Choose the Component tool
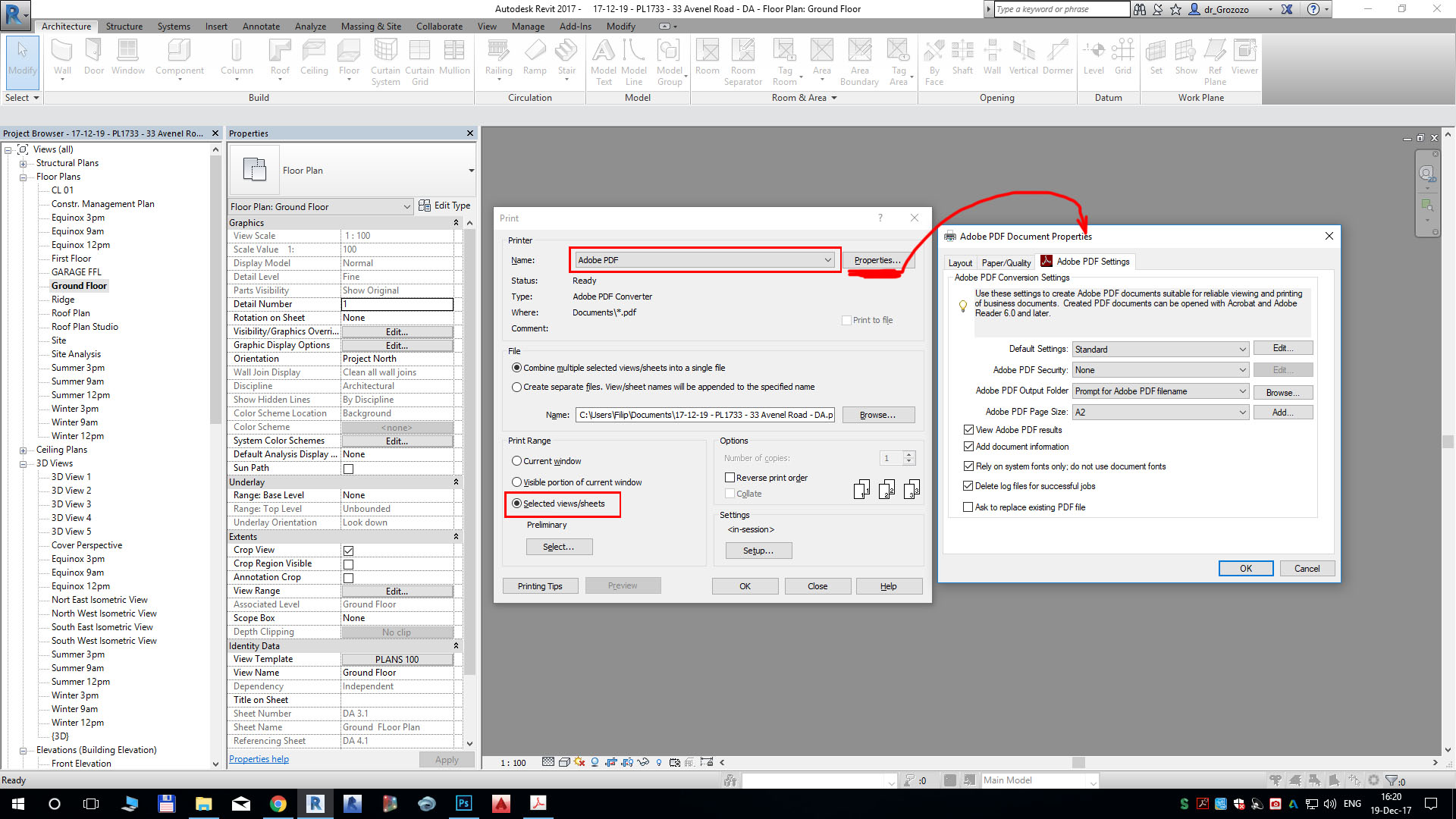 coord(180,58)
